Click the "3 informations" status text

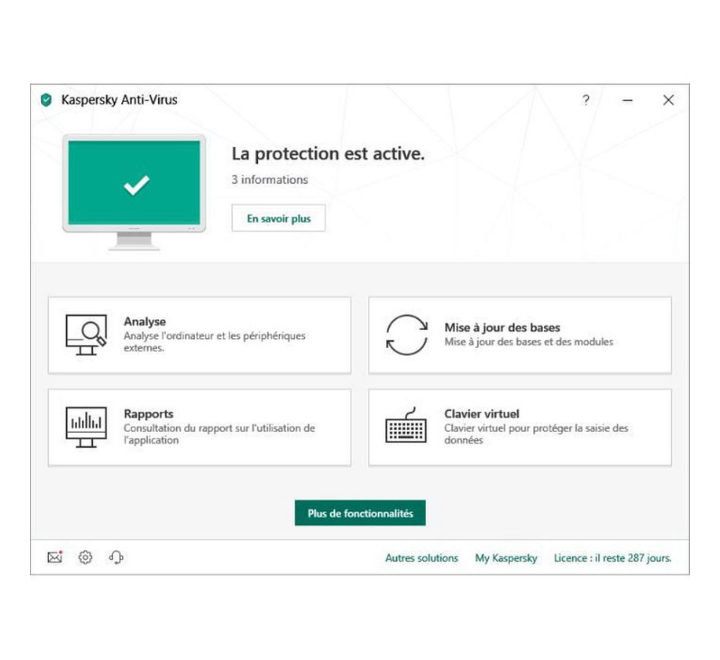coord(270,180)
